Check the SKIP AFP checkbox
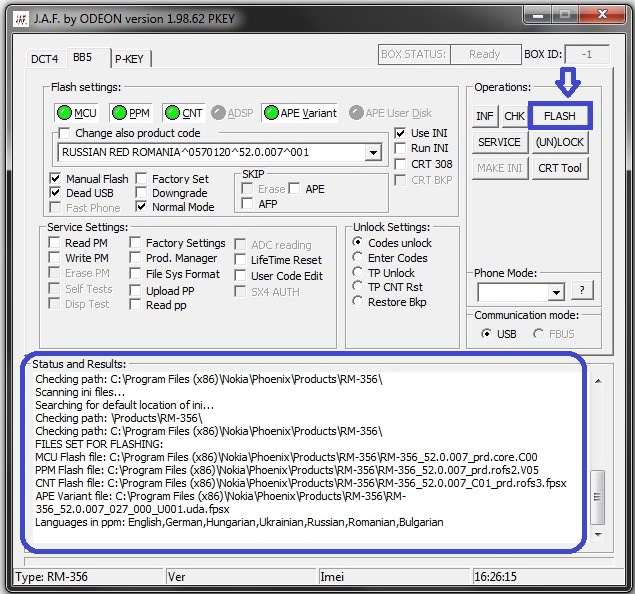The height and width of the screenshot is (594, 635). tap(247, 204)
